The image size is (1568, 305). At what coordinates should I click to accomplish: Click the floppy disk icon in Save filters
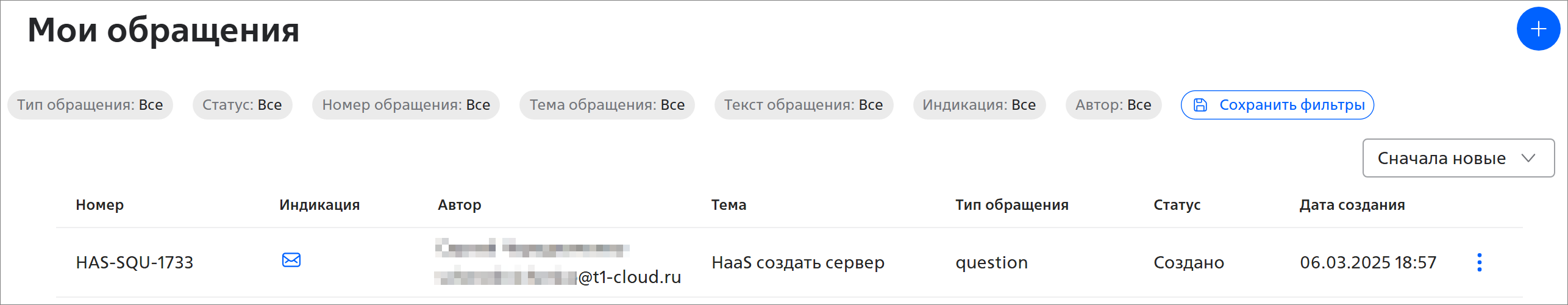1200,105
